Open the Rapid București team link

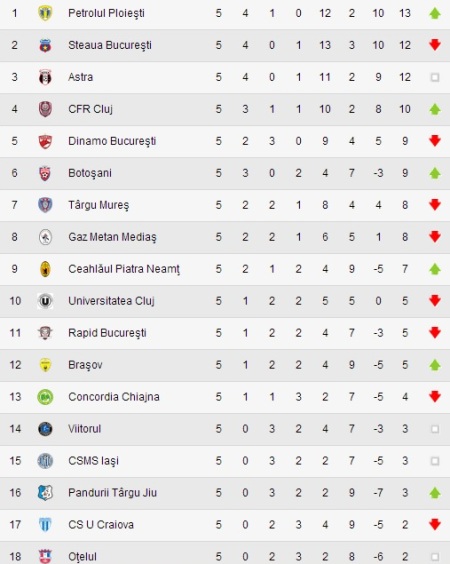click(x=107, y=333)
